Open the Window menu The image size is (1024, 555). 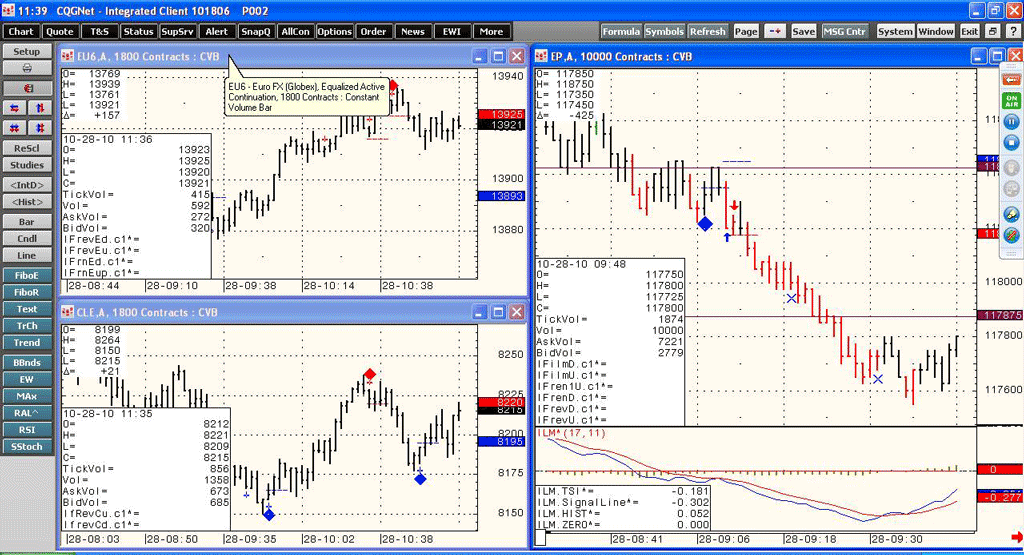pos(936,31)
